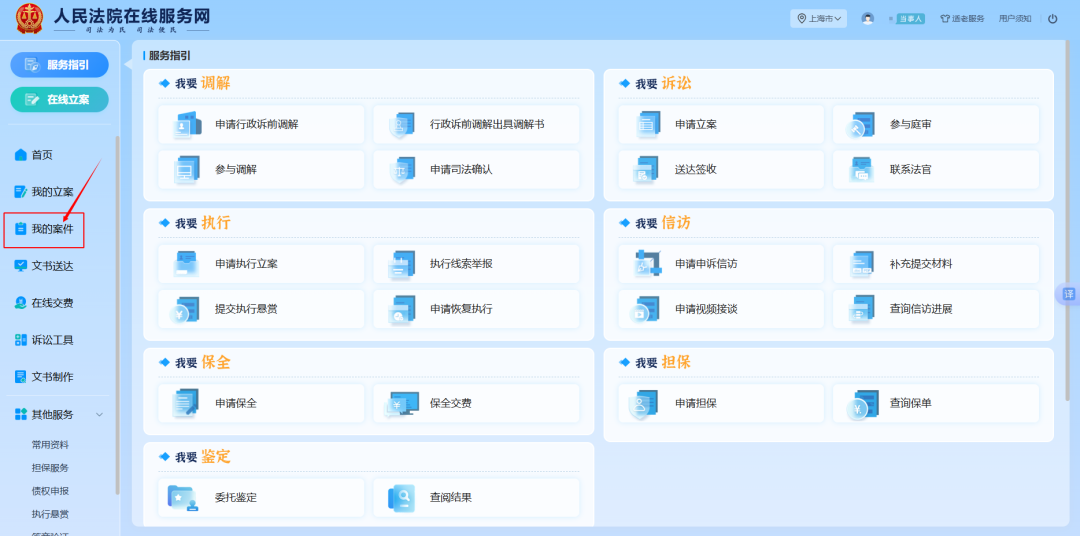Image resolution: width=1080 pixels, height=536 pixels.
Task: Click the 查阅结果 search icon
Action: [x=403, y=497]
